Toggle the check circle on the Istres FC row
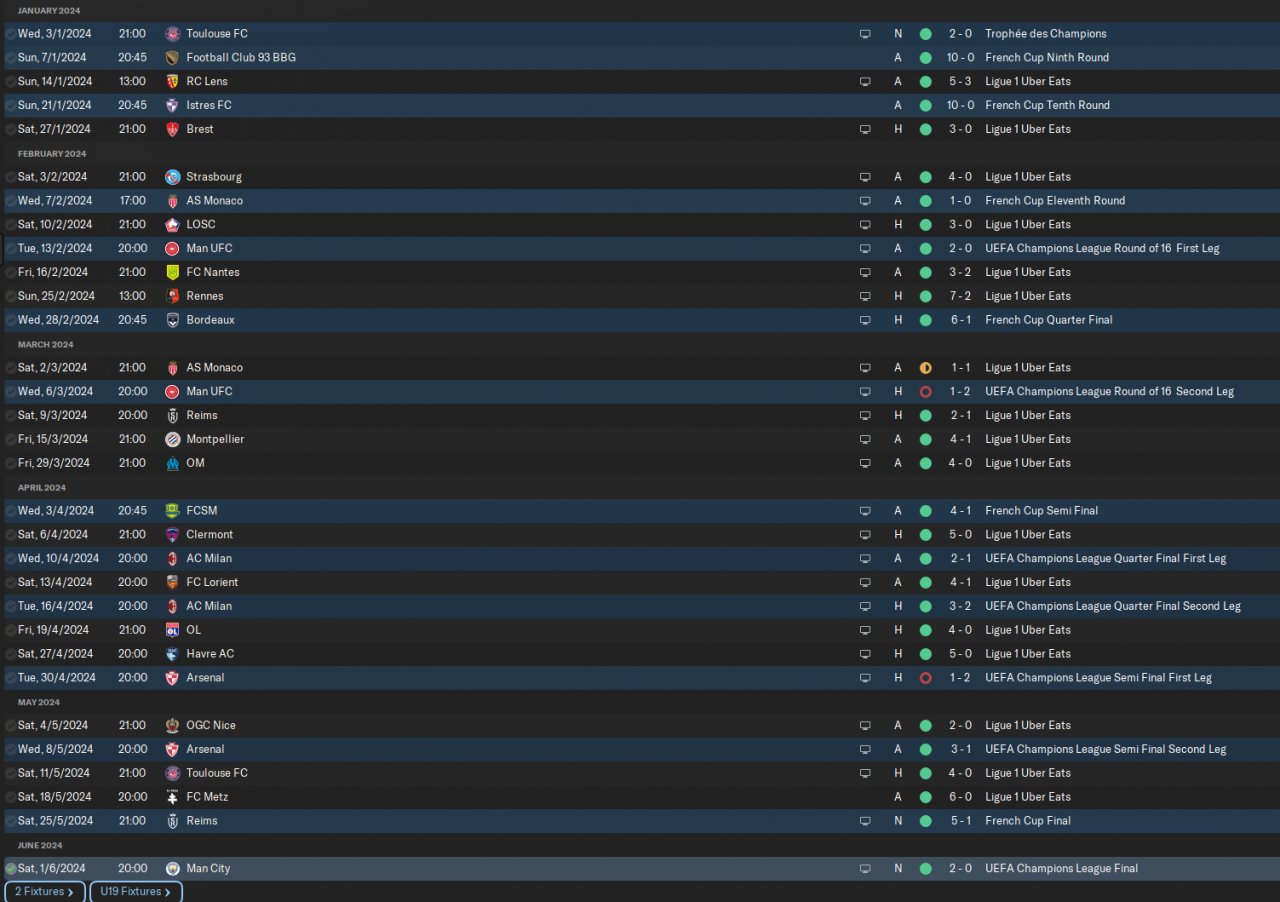This screenshot has width=1280, height=902. [x=10, y=105]
